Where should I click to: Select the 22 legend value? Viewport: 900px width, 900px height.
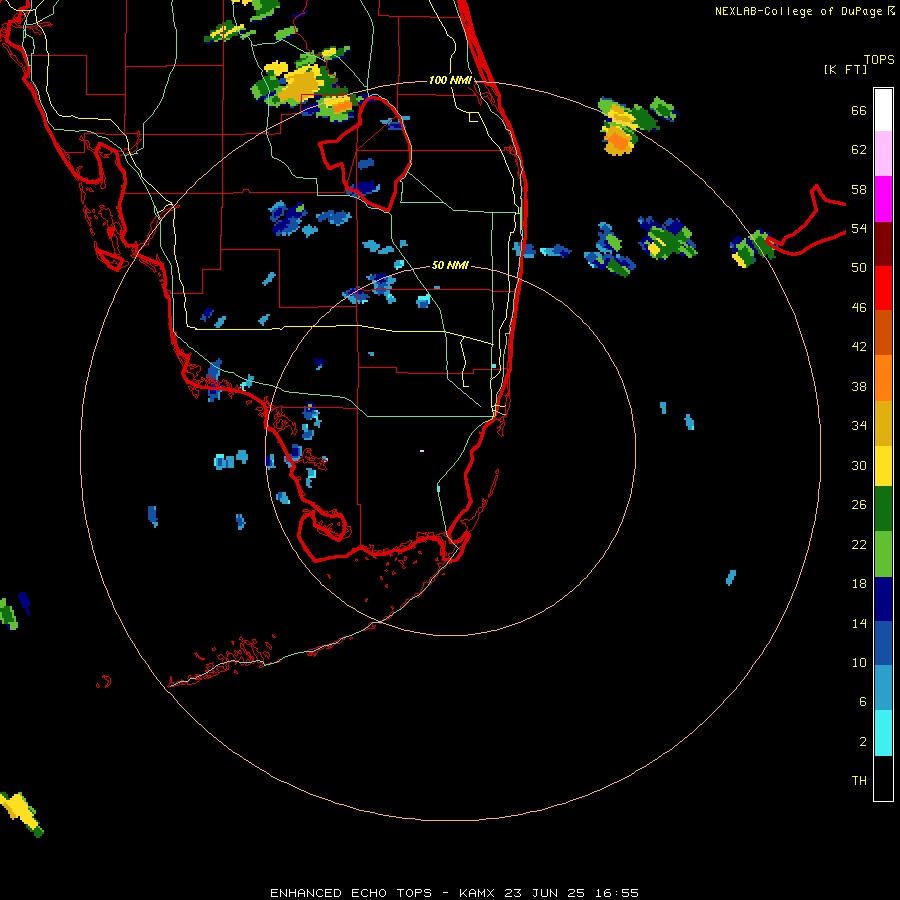pyautogui.click(x=859, y=545)
